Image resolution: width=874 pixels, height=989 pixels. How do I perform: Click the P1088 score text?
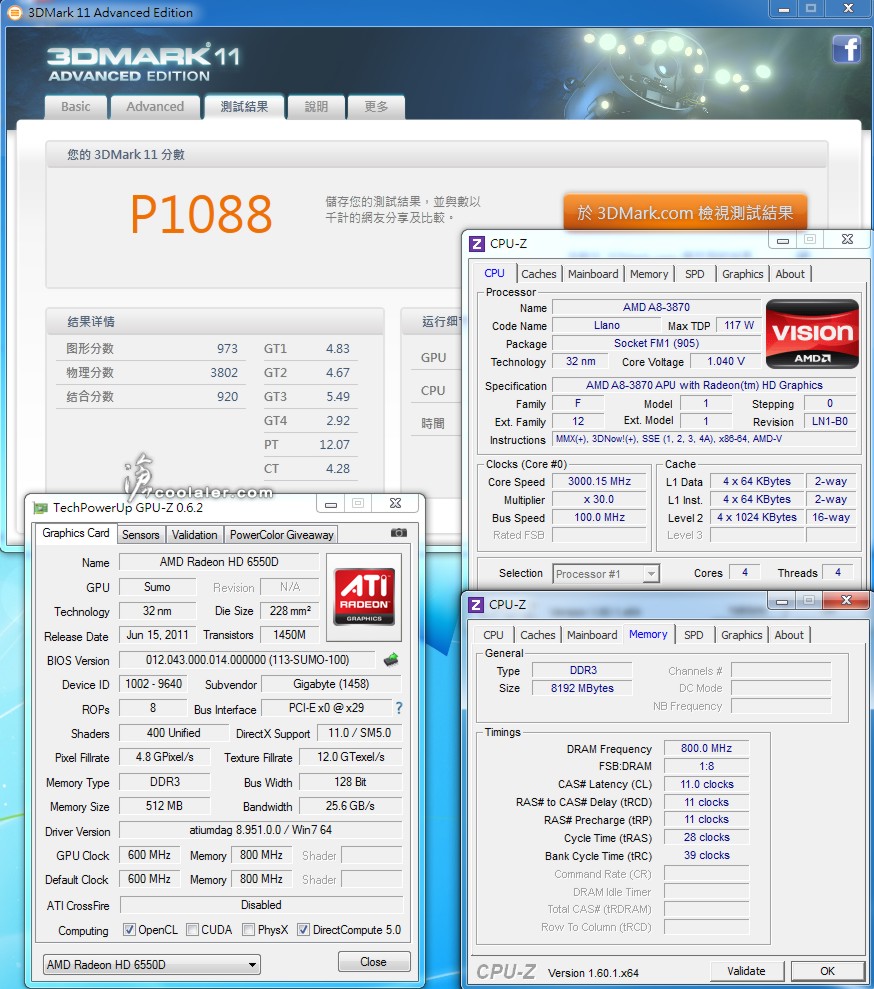pos(201,214)
